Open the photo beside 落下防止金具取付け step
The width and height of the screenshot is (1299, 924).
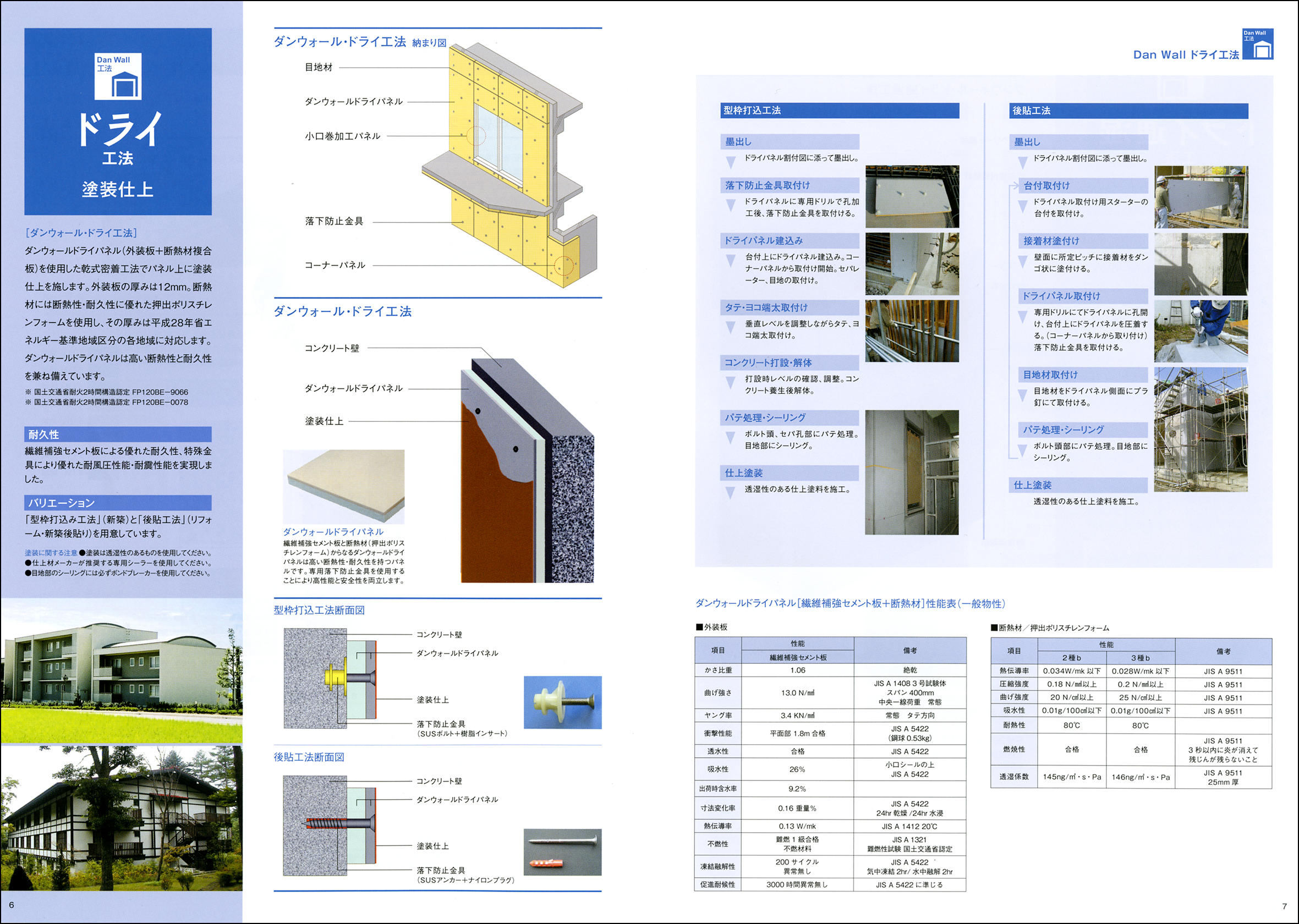[912, 197]
